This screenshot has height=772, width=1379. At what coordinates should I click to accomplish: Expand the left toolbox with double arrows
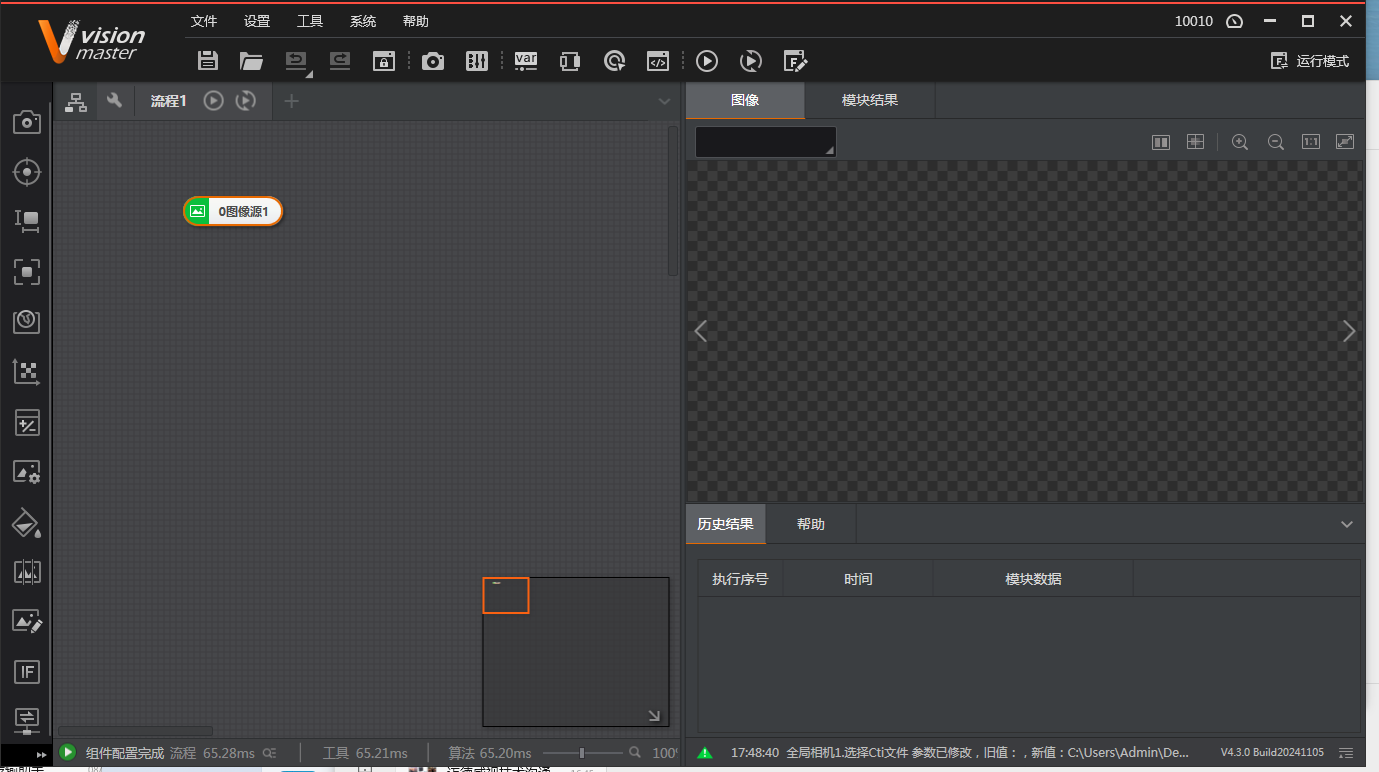(x=41, y=753)
